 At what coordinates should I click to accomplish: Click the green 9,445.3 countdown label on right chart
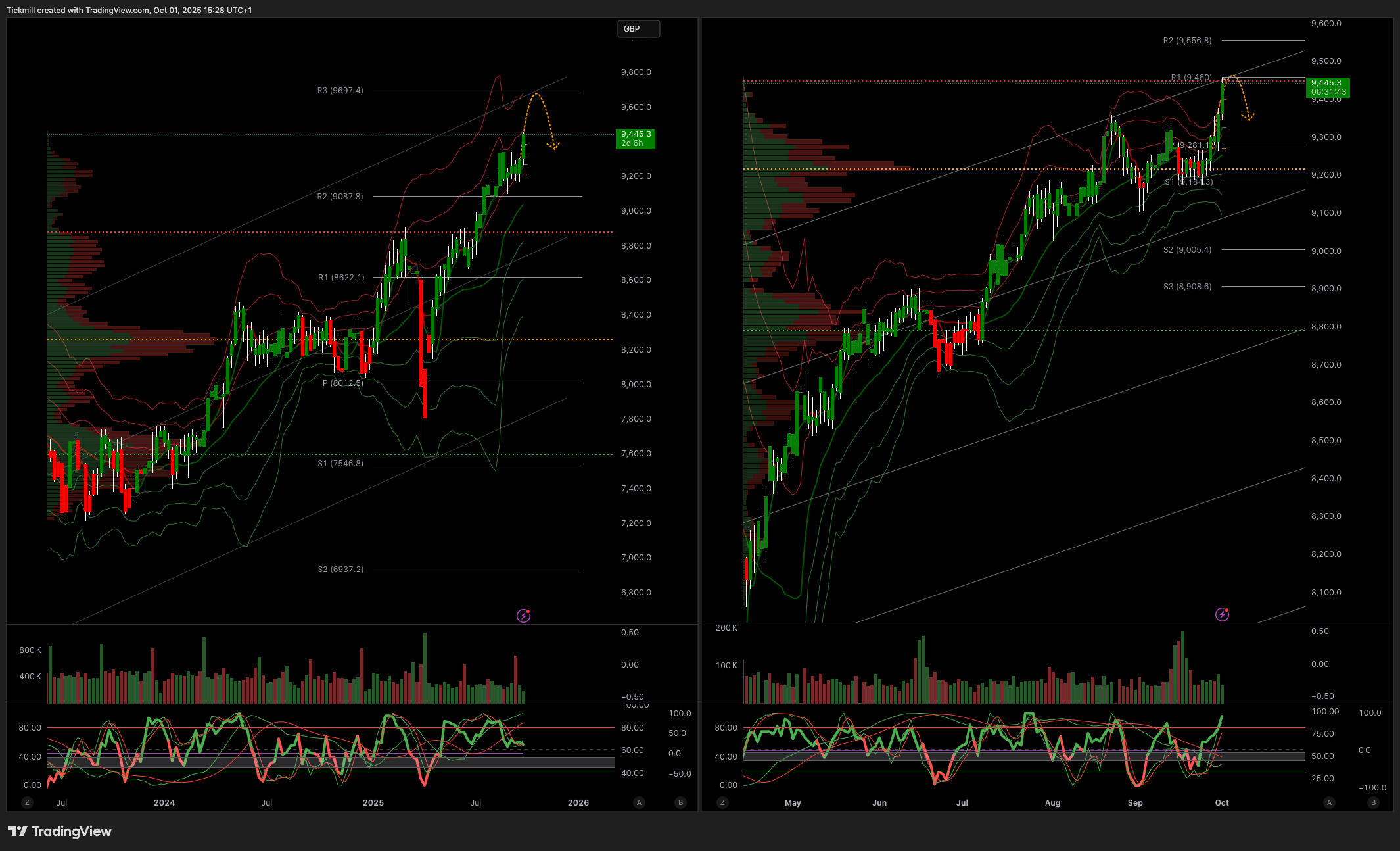coord(1328,87)
